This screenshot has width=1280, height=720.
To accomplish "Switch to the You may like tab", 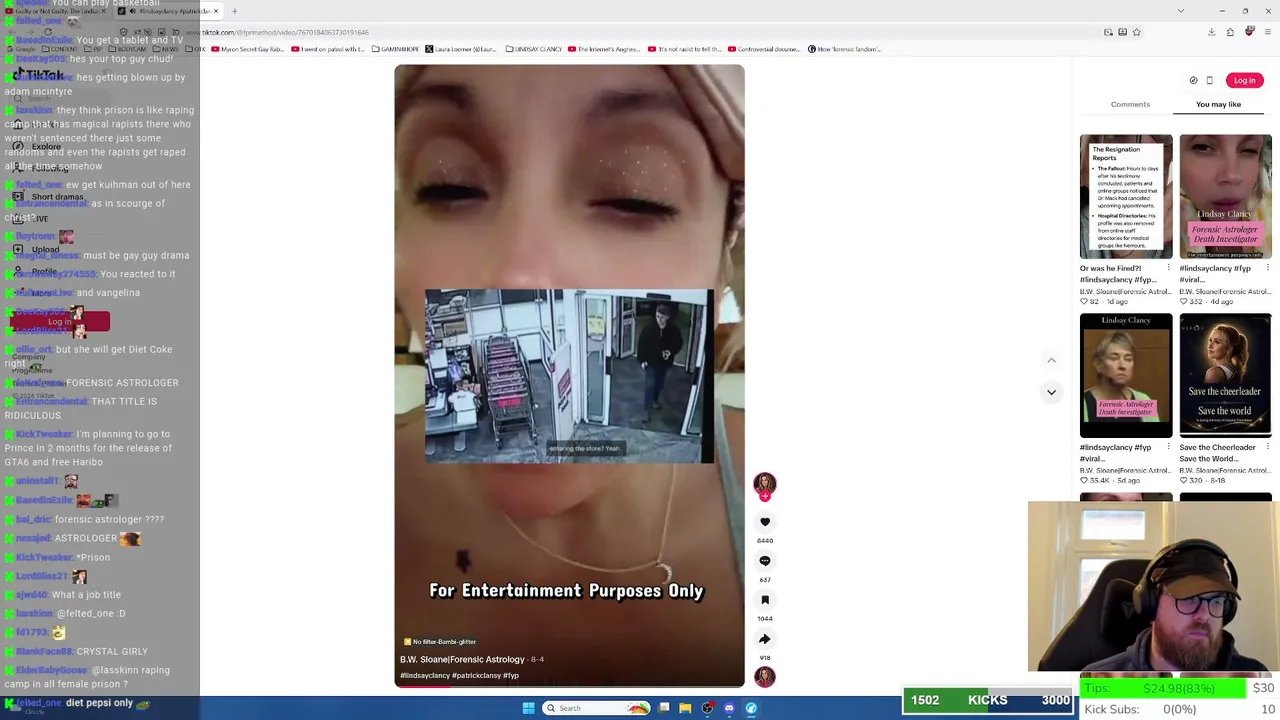I will (x=1218, y=104).
